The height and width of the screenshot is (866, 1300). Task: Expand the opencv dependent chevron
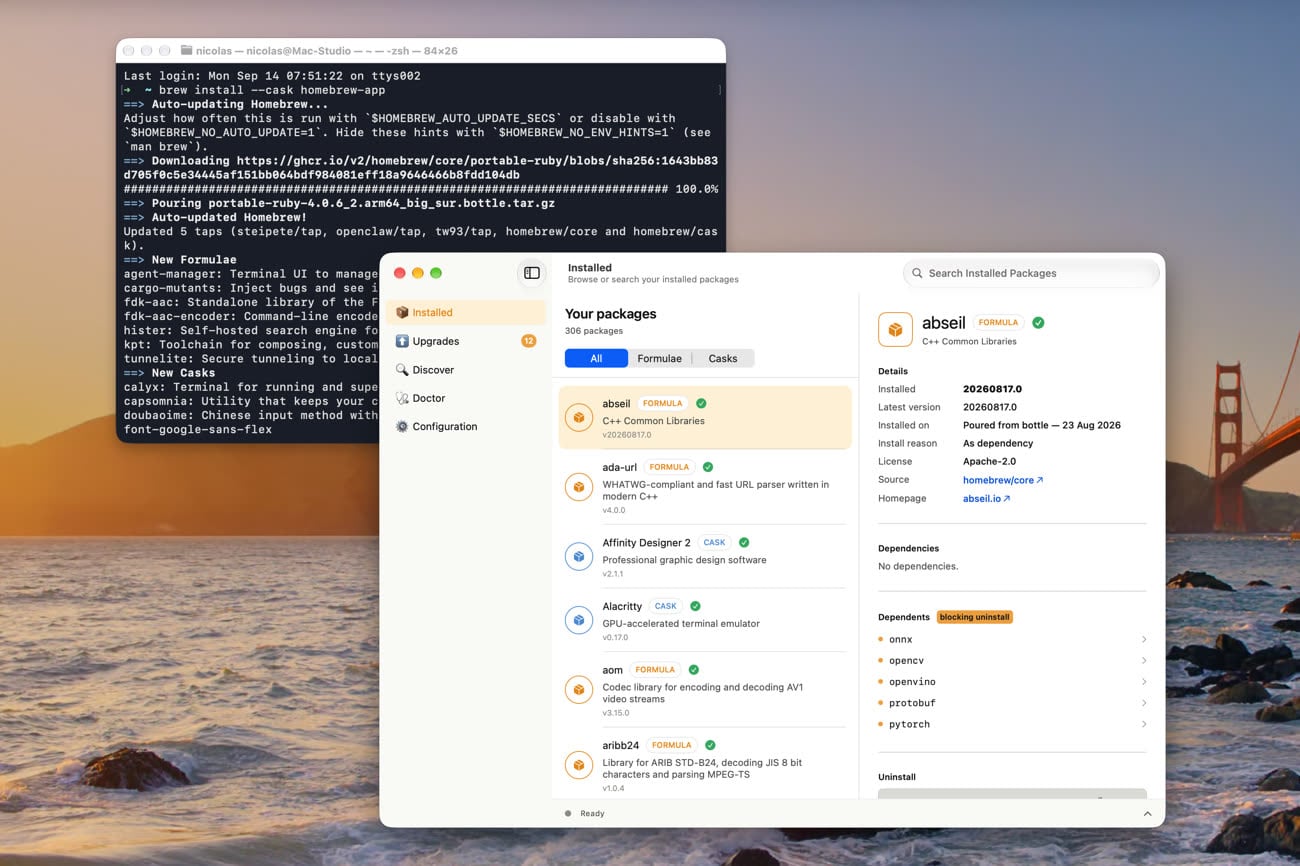click(x=1143, y=660)
